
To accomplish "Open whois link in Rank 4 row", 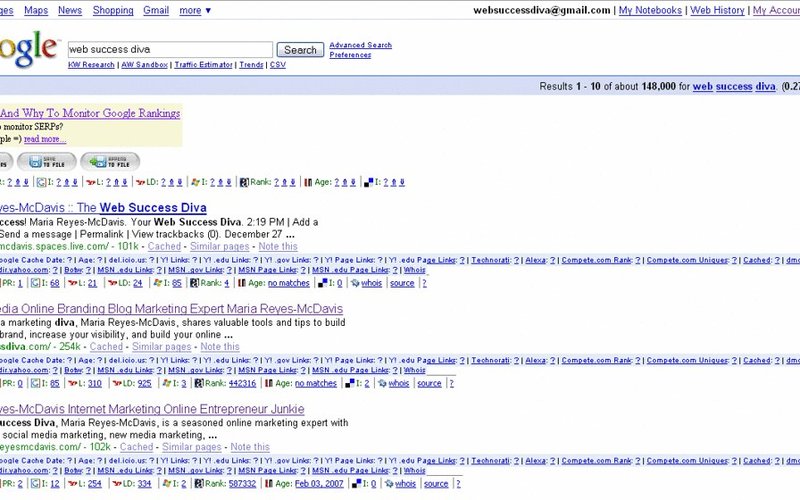I will (x=371, y=283).
